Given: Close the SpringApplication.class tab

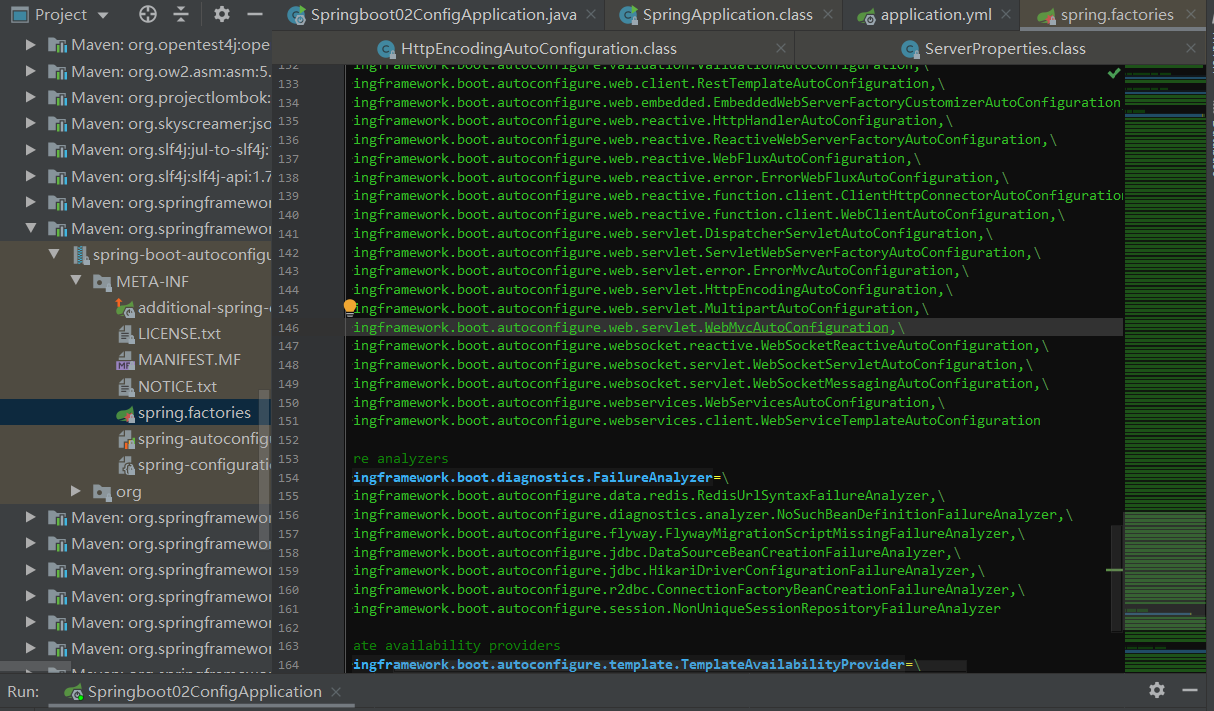Looking at the screenshot, I should point(830,15).
